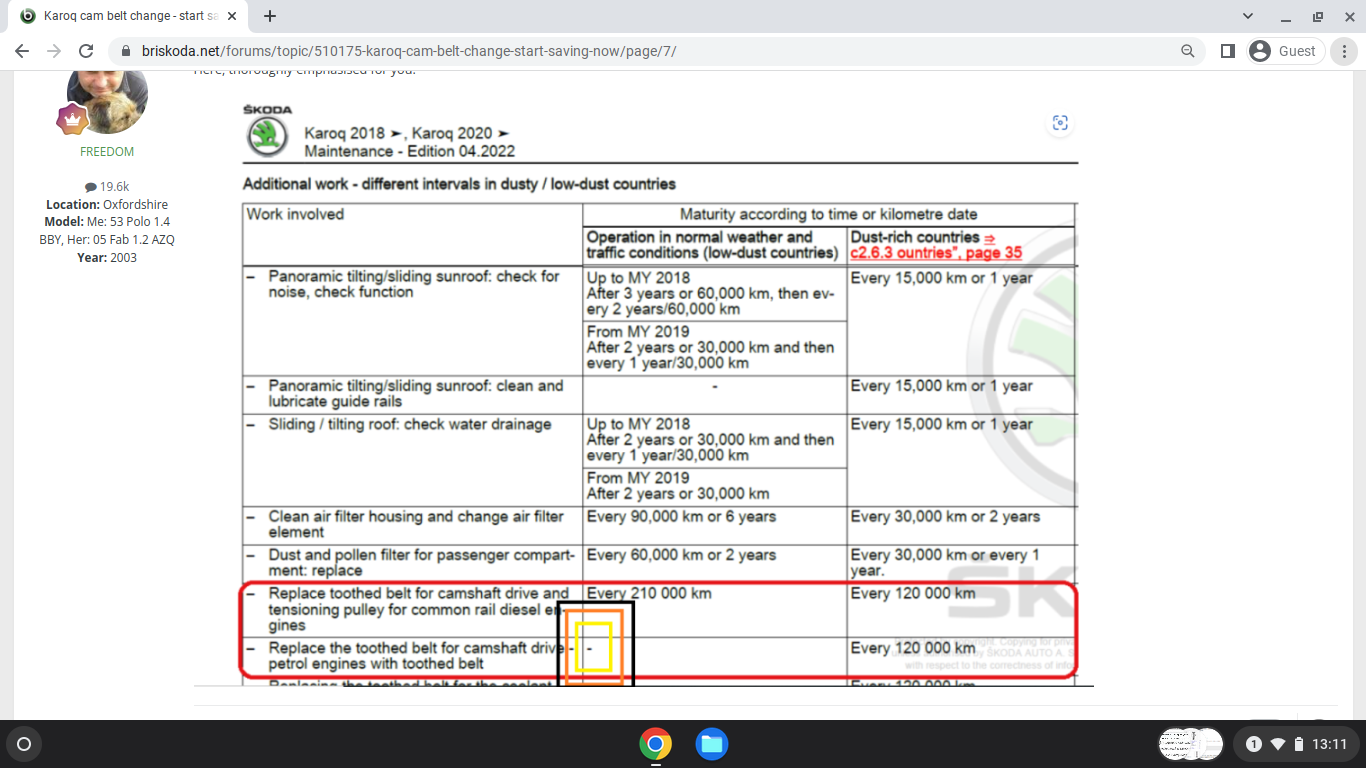Click the notification counter showing 1

pyautogui.click(x=1253, y=744)
